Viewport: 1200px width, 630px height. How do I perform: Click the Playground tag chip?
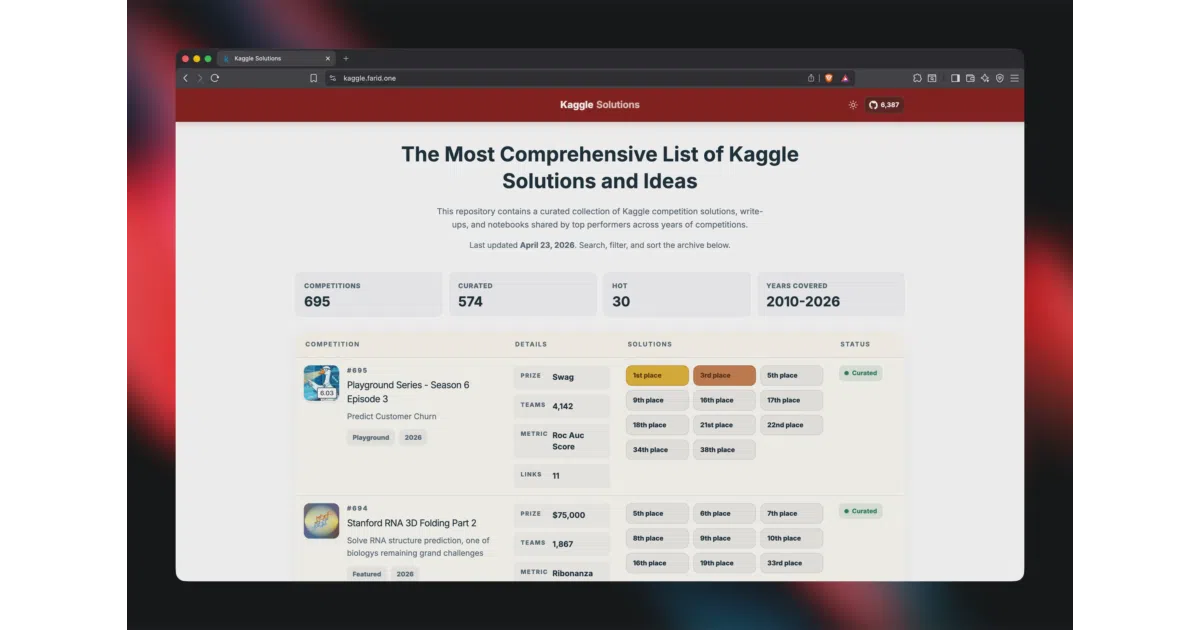pos(371,437)
